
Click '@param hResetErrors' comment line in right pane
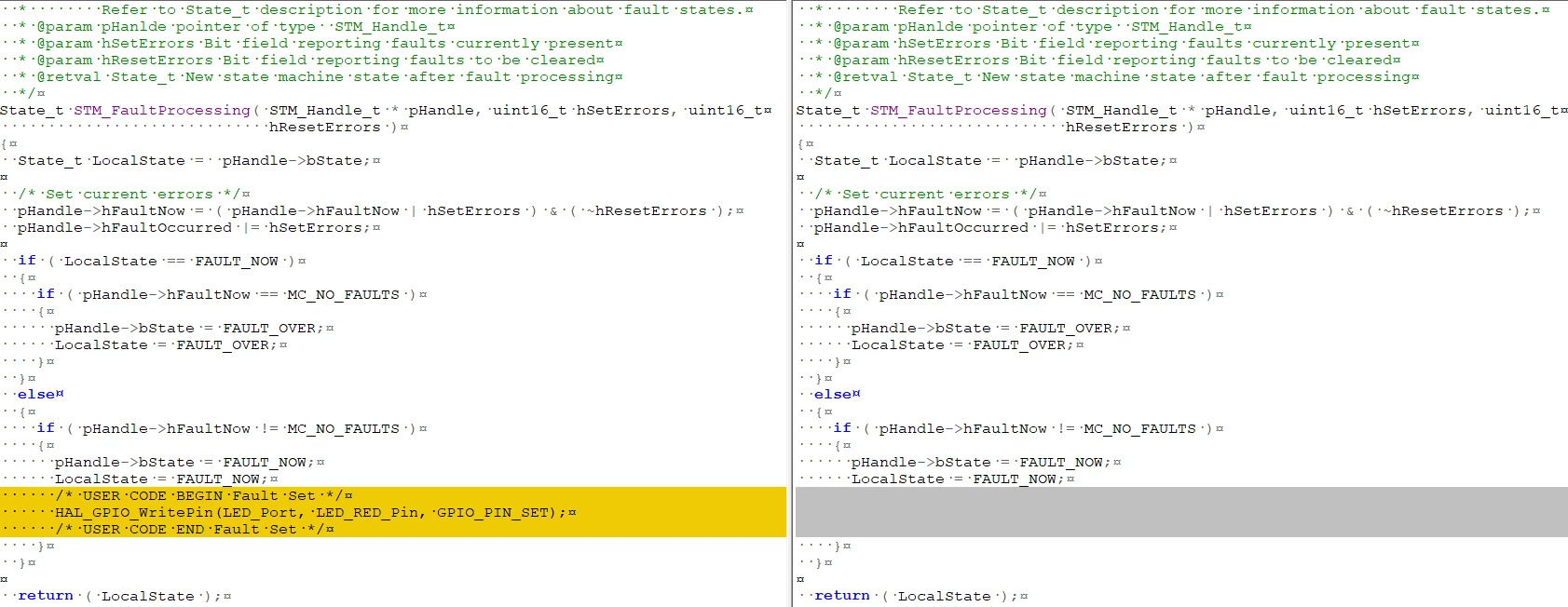(1112, 60)
